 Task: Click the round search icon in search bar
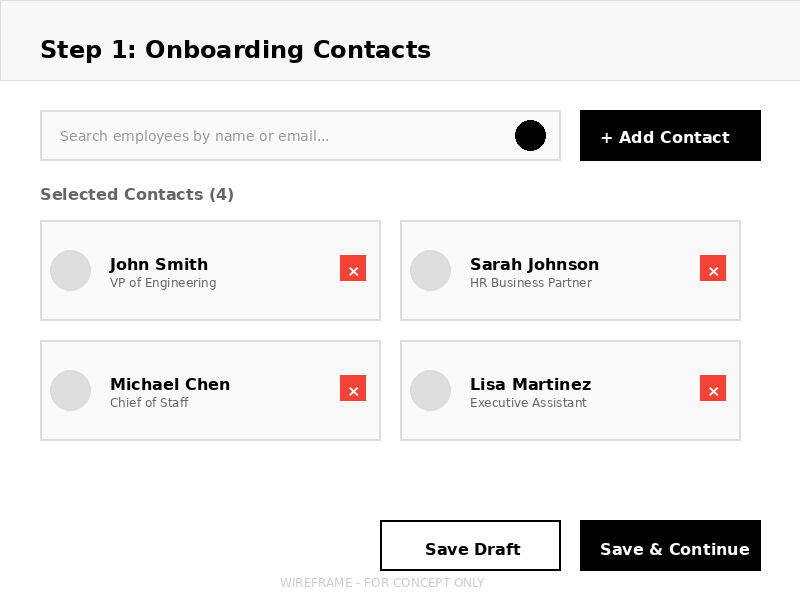tap(530, 136)
